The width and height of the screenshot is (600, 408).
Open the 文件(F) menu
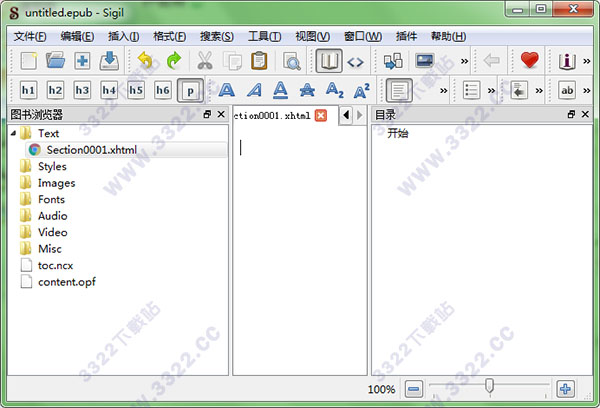pos(30,37)
